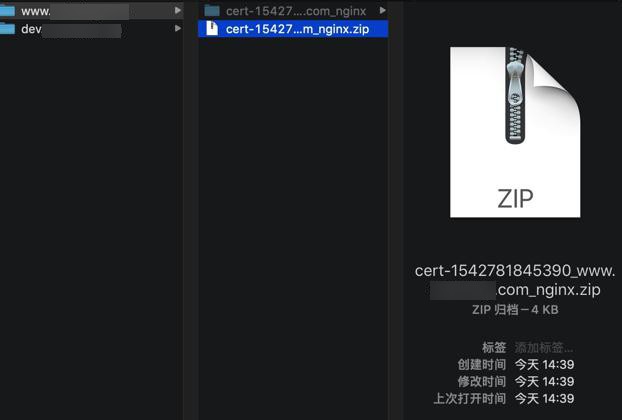622x420 pixels.
Task: Select the cert-15427...m_nginx.zip file name
Action: tap(298, 29)
